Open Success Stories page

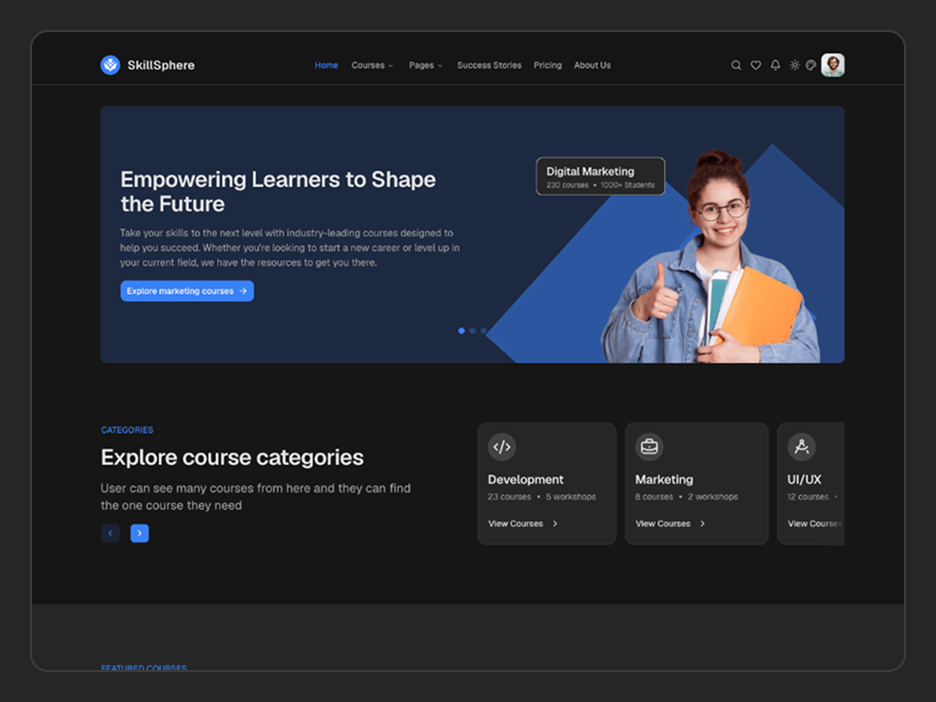489,65
